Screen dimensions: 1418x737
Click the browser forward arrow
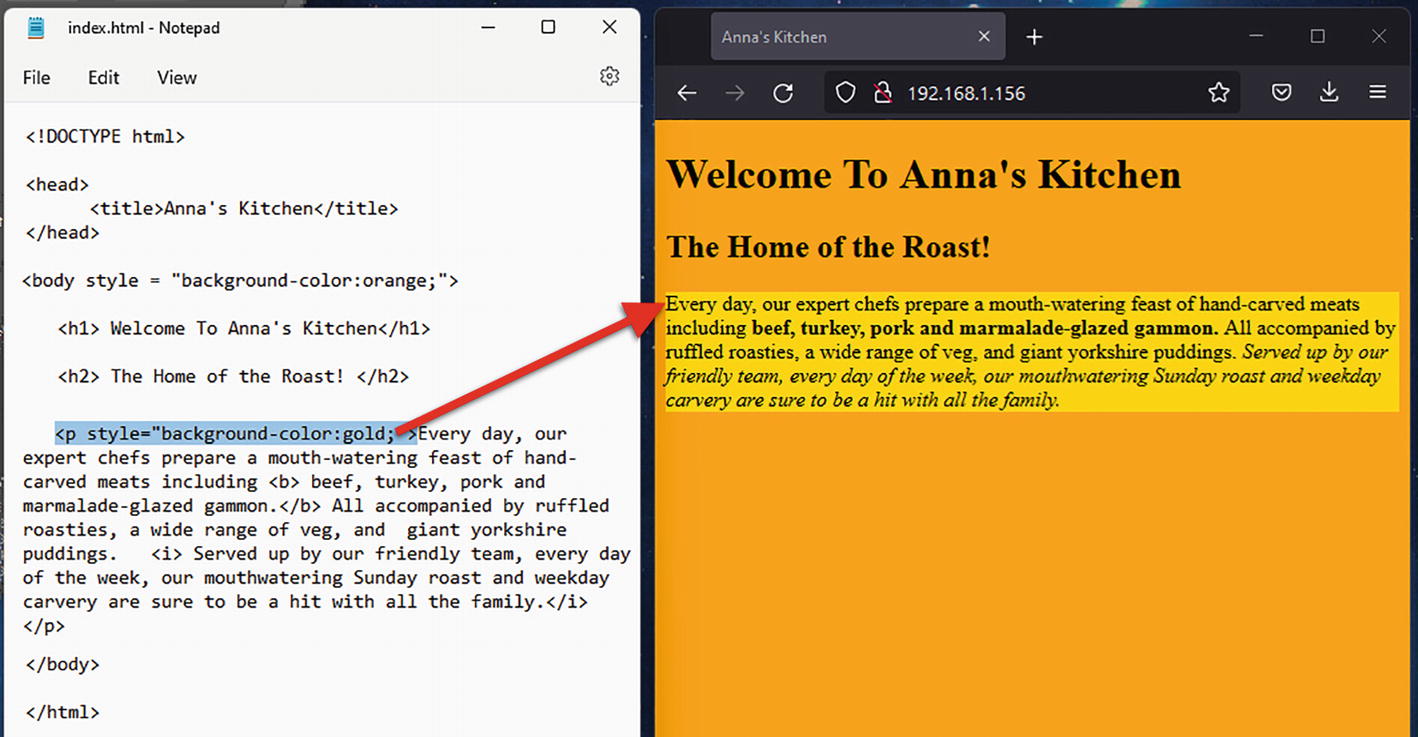pos(735,93)
